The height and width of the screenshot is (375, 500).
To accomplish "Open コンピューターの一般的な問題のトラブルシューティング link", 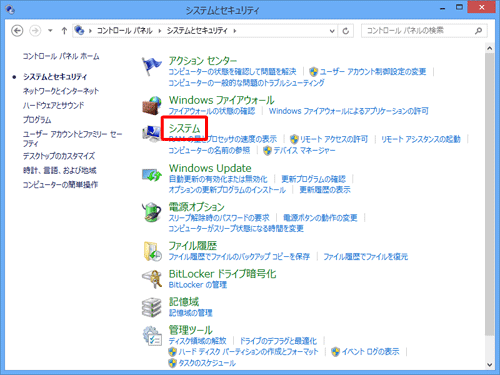I will click(246, 83).
